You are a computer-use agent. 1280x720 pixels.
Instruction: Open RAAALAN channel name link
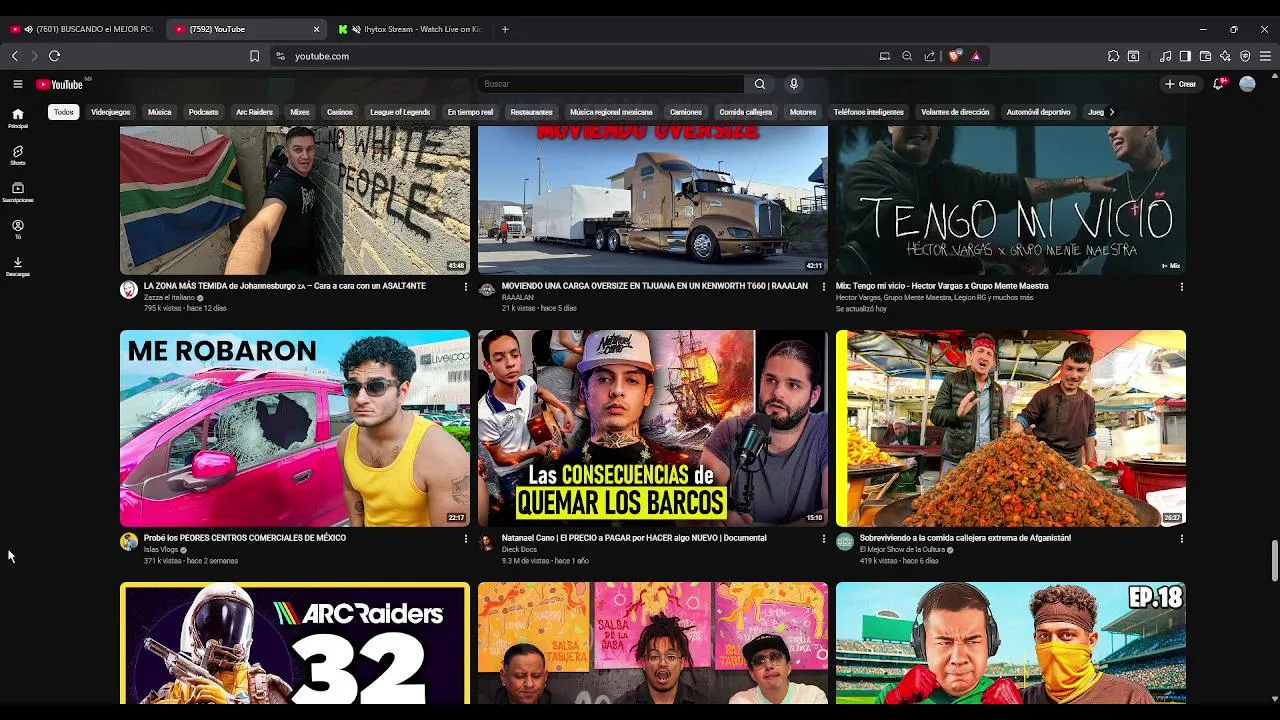(x=518, y=298)
